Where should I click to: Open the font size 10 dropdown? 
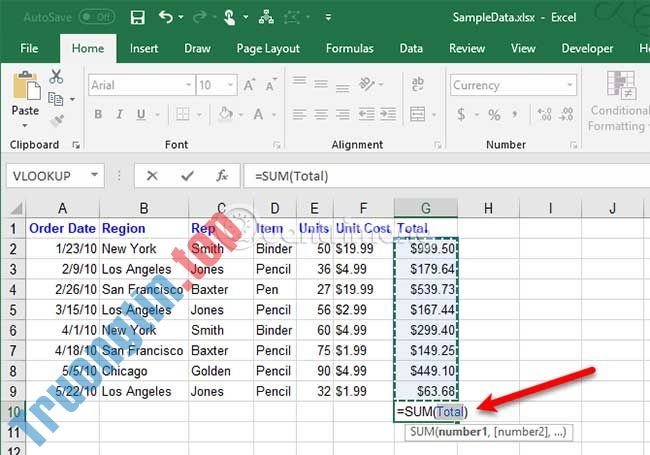tap(230, 85)
